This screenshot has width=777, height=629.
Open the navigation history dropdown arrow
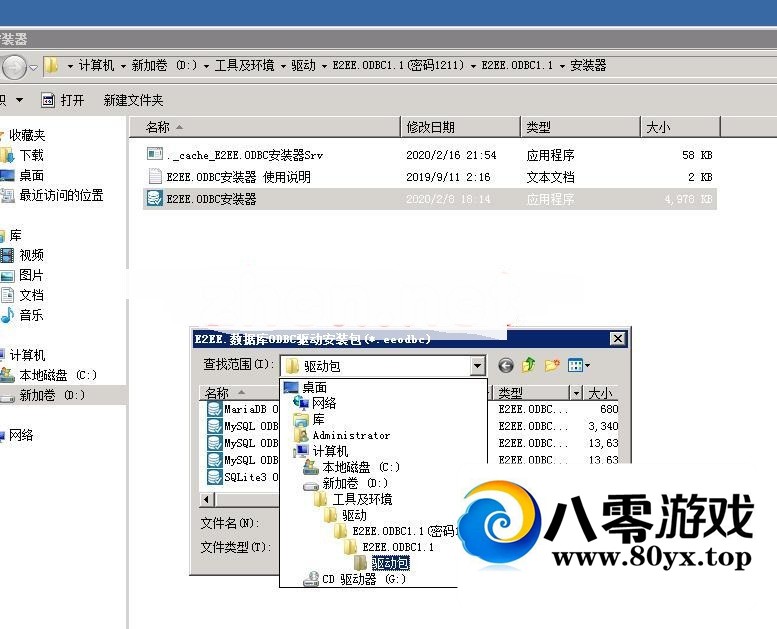point(33,67)
